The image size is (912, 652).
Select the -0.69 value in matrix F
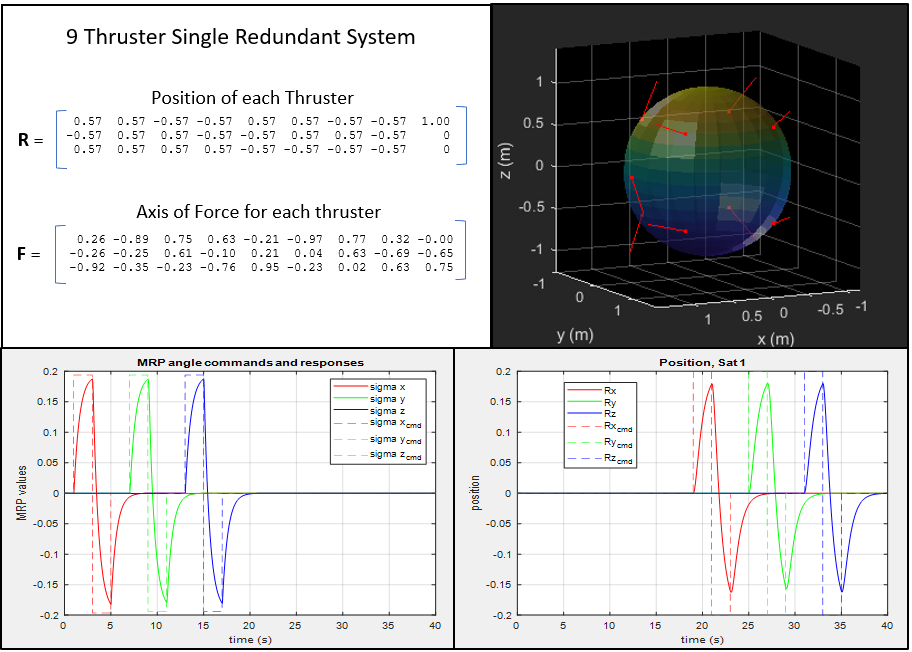[x=392, y=254]
